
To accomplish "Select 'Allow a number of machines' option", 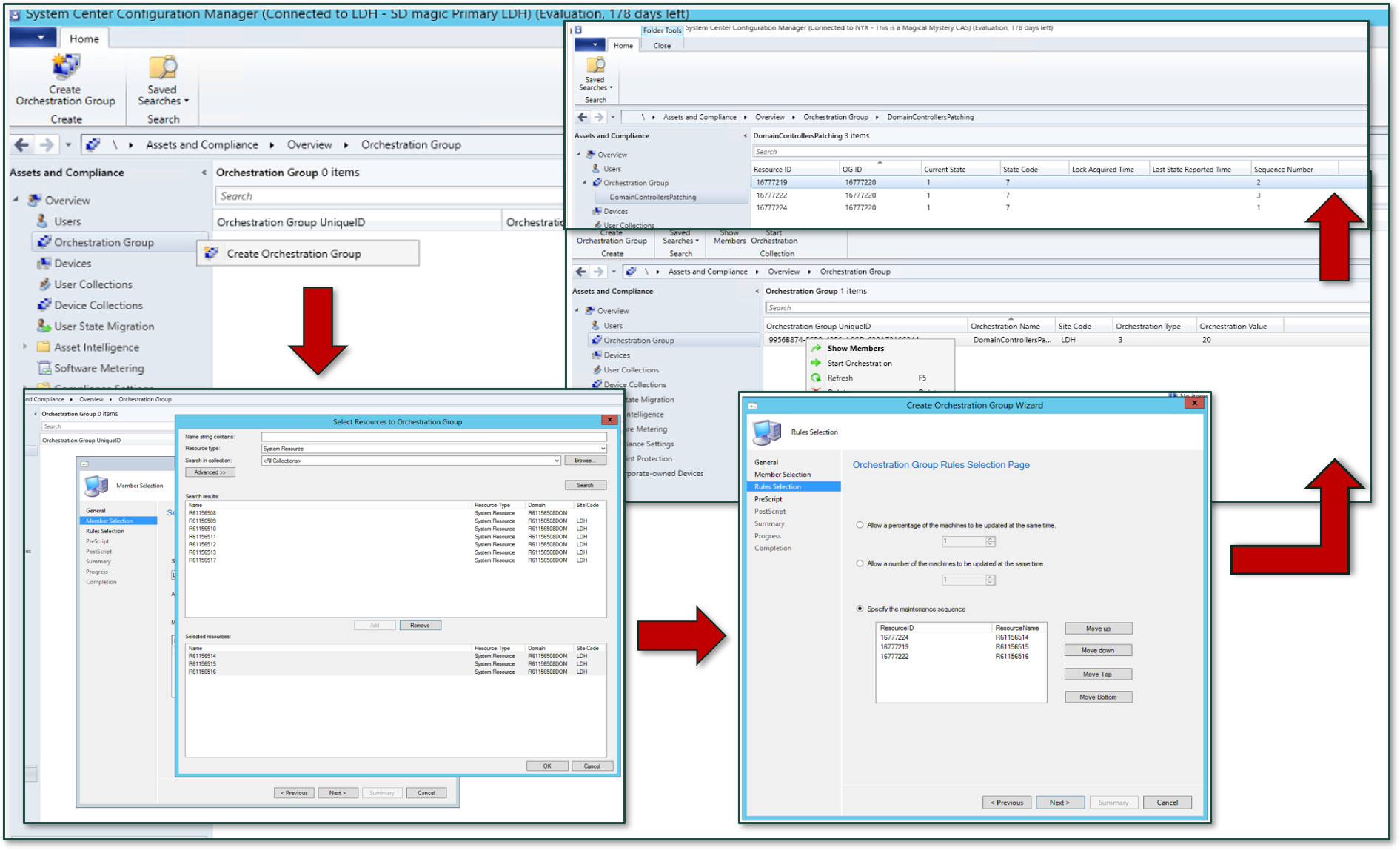I will click(859, 563).
